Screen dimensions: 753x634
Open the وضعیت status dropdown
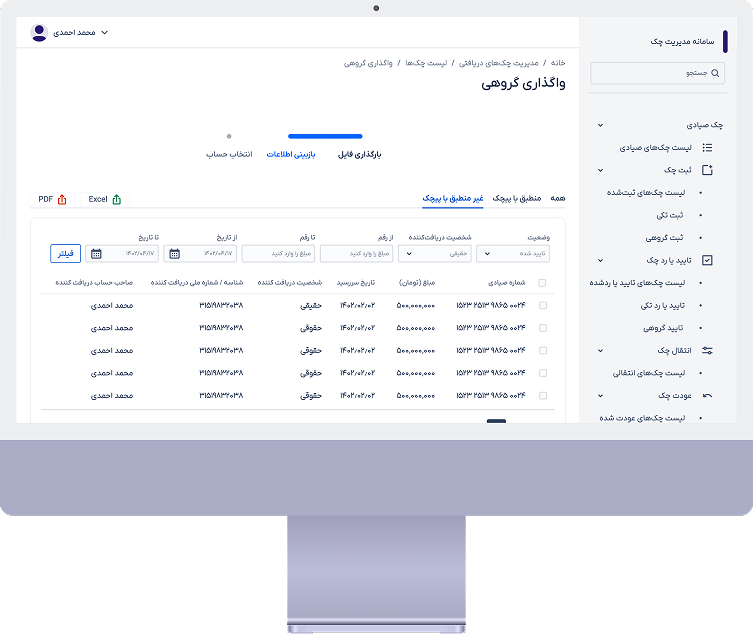pos(514,254)
